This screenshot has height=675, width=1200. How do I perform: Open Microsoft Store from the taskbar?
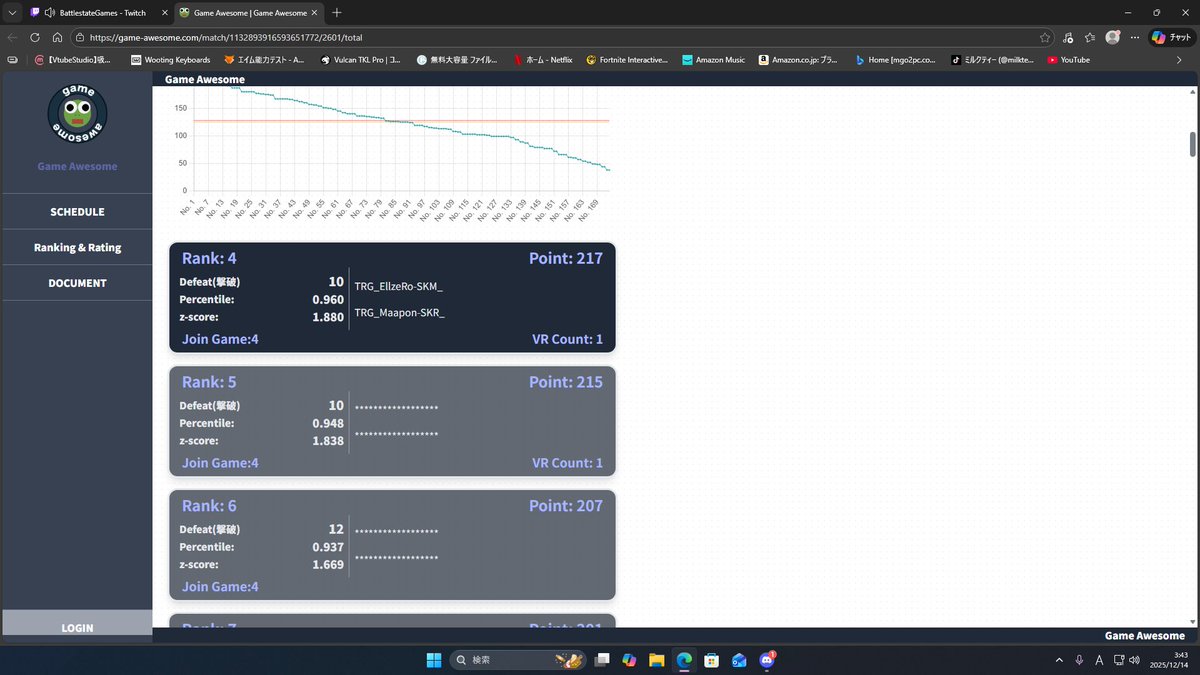(x=711, y=660)
